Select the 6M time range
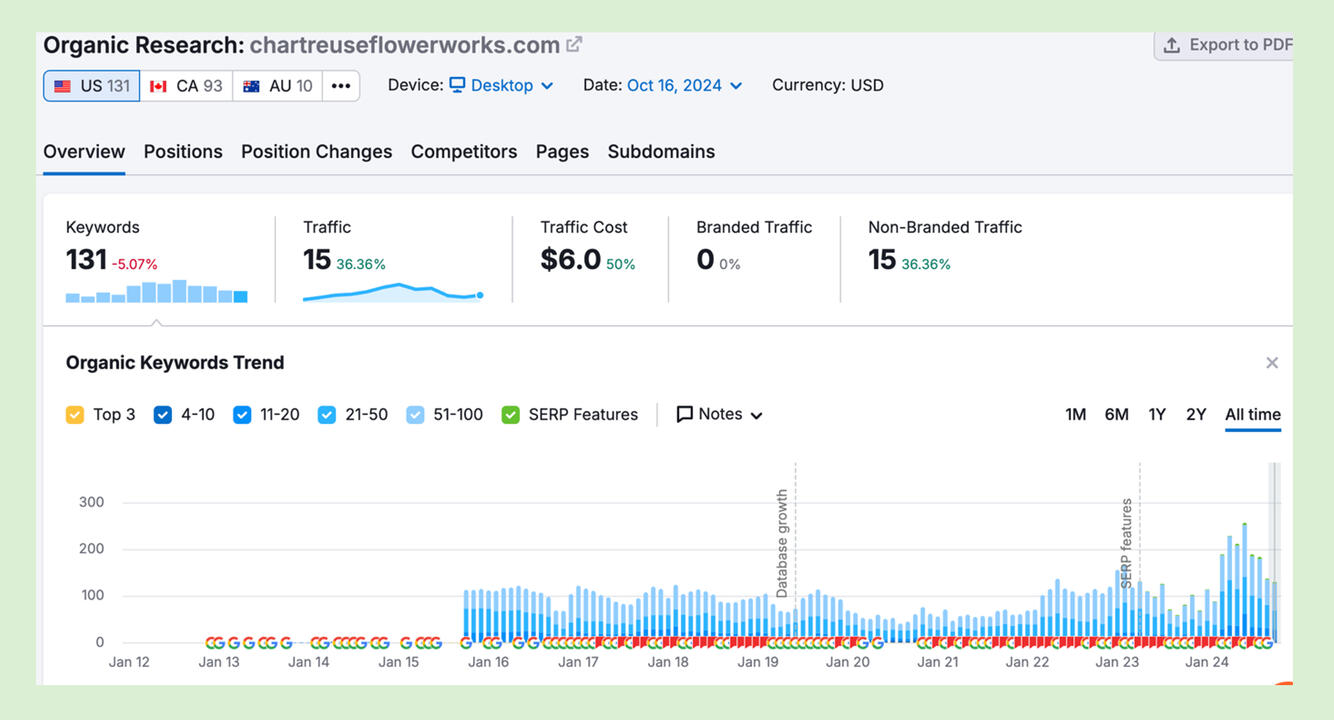1334x720 pixels. [1116, 415]
